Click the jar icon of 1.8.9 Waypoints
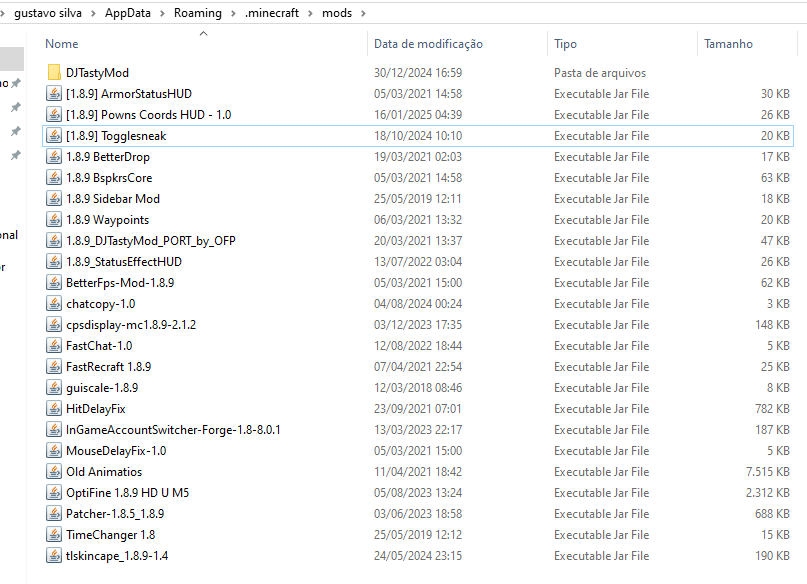The width and height of the screenshot is (807, 584). [54, 220]
